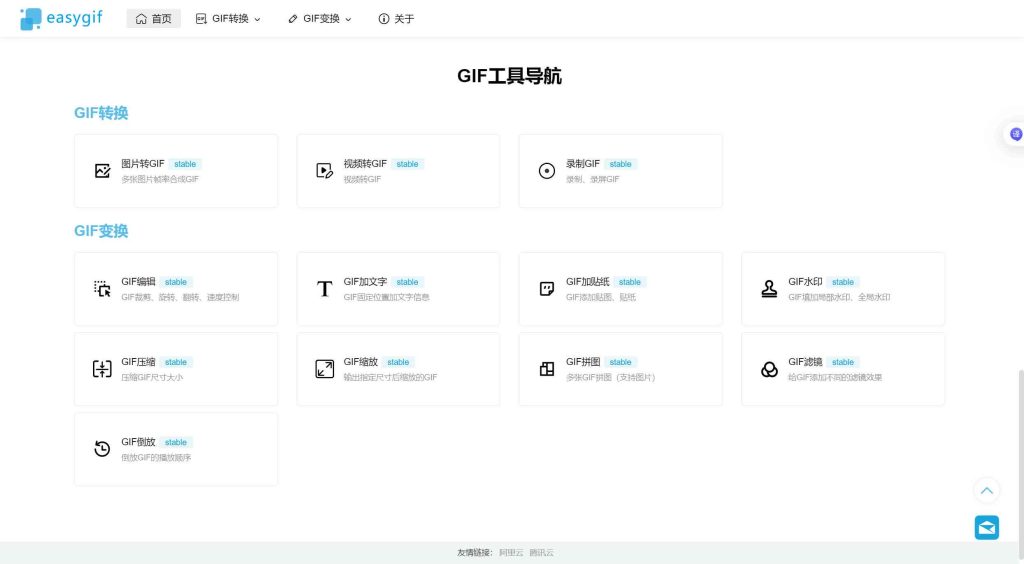Open the GIF倒放 reverse icon
The image size is (1024, 564).
102,449
